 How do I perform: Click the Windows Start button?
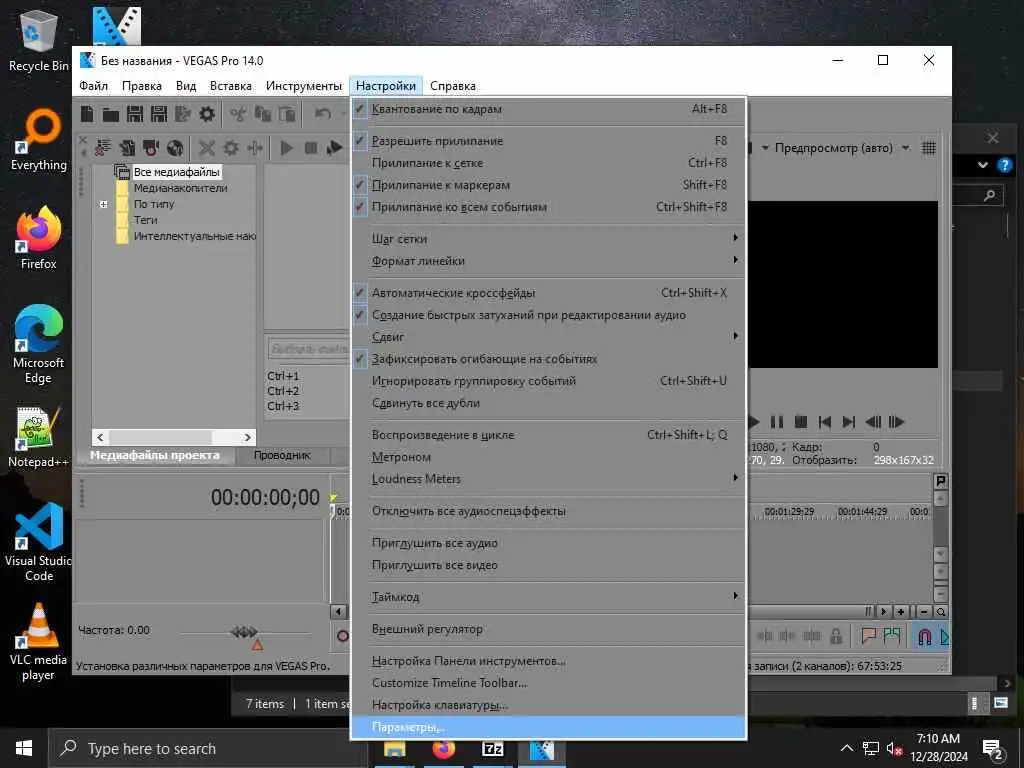[24, 748]
